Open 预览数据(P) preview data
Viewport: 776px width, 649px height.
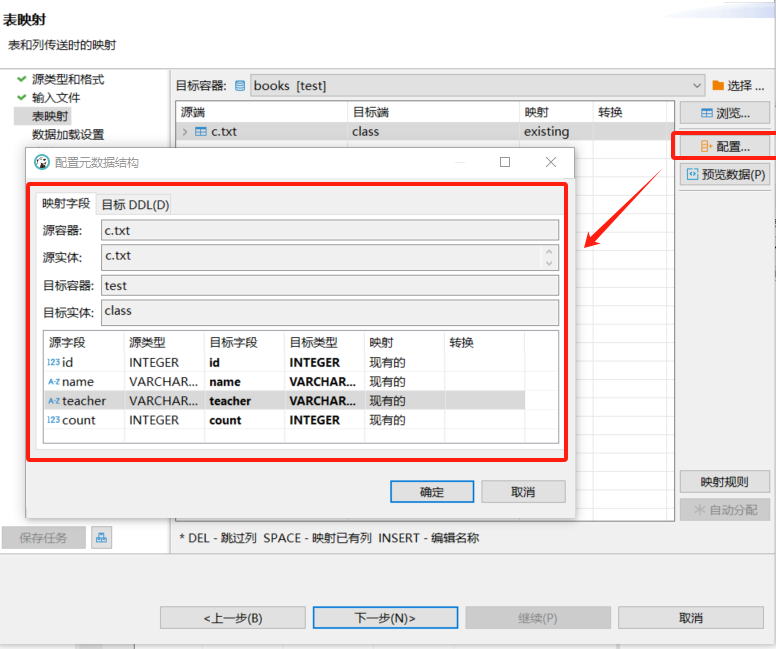coord(725,175)
